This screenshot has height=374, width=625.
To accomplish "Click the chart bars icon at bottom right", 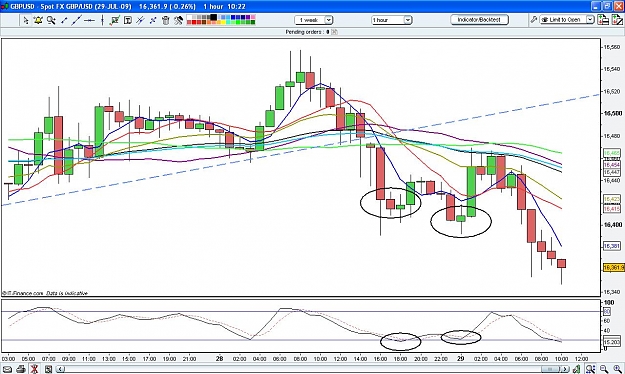I will click(576, 369).
